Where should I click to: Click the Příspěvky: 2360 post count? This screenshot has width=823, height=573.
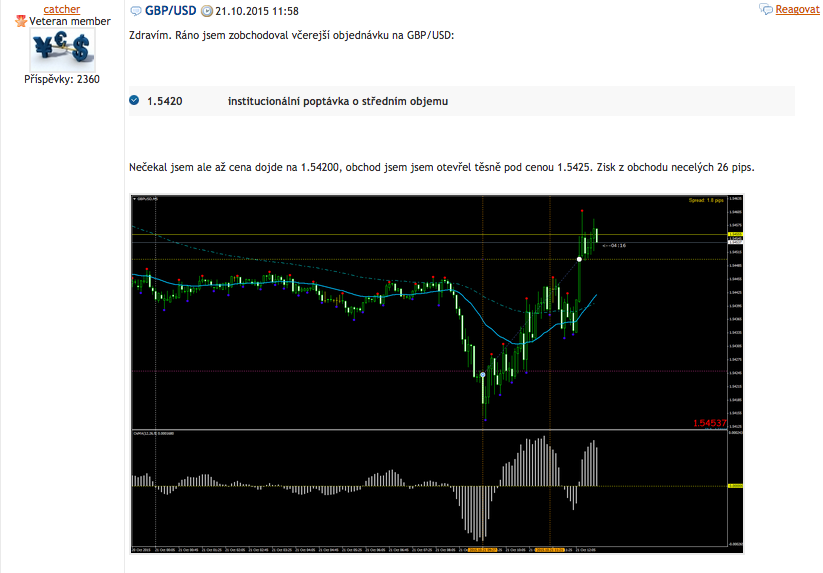62,79
